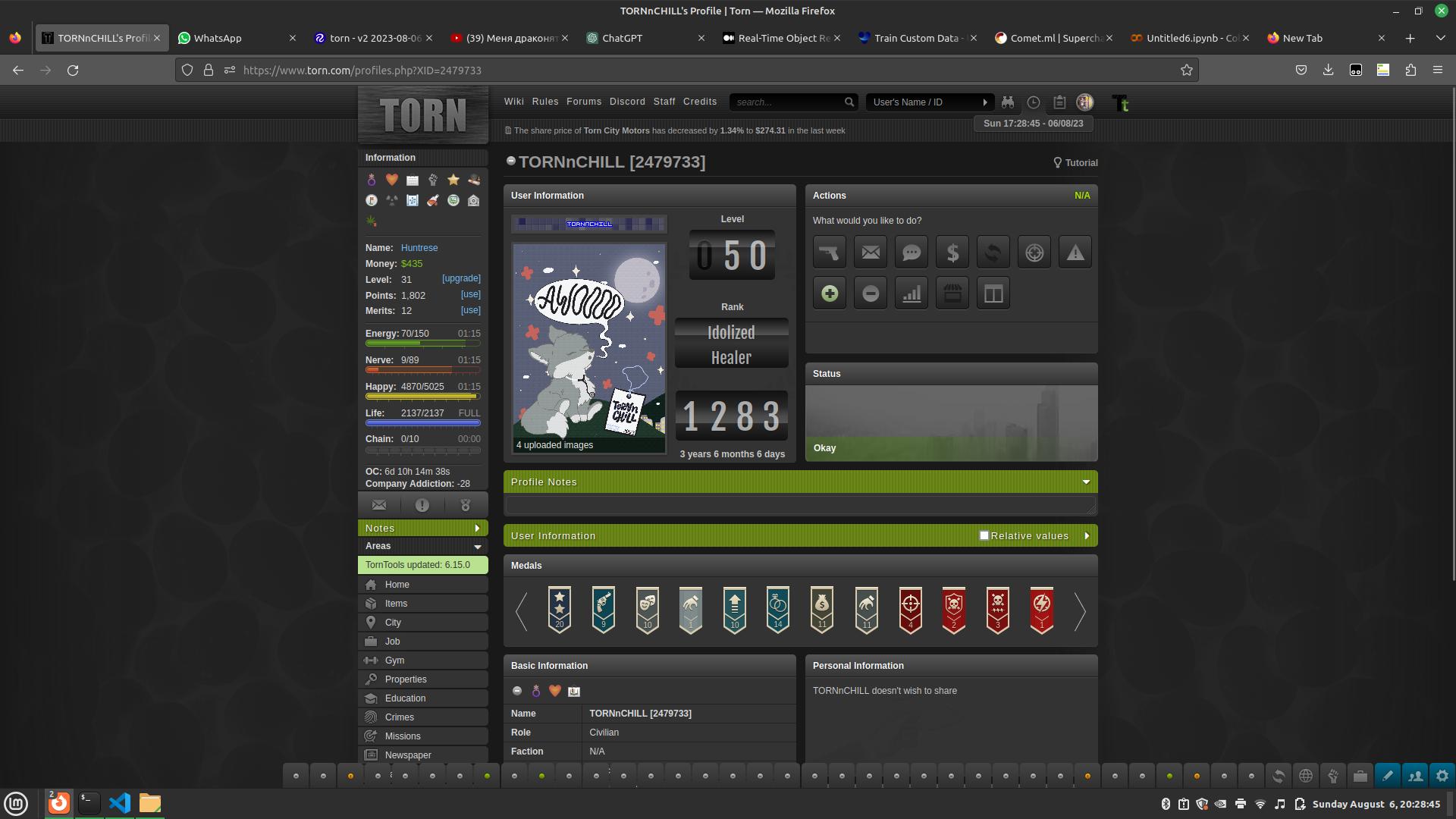Click the next arrow to scroll medals right
Screen dimensions: 1456x819
1078,609
